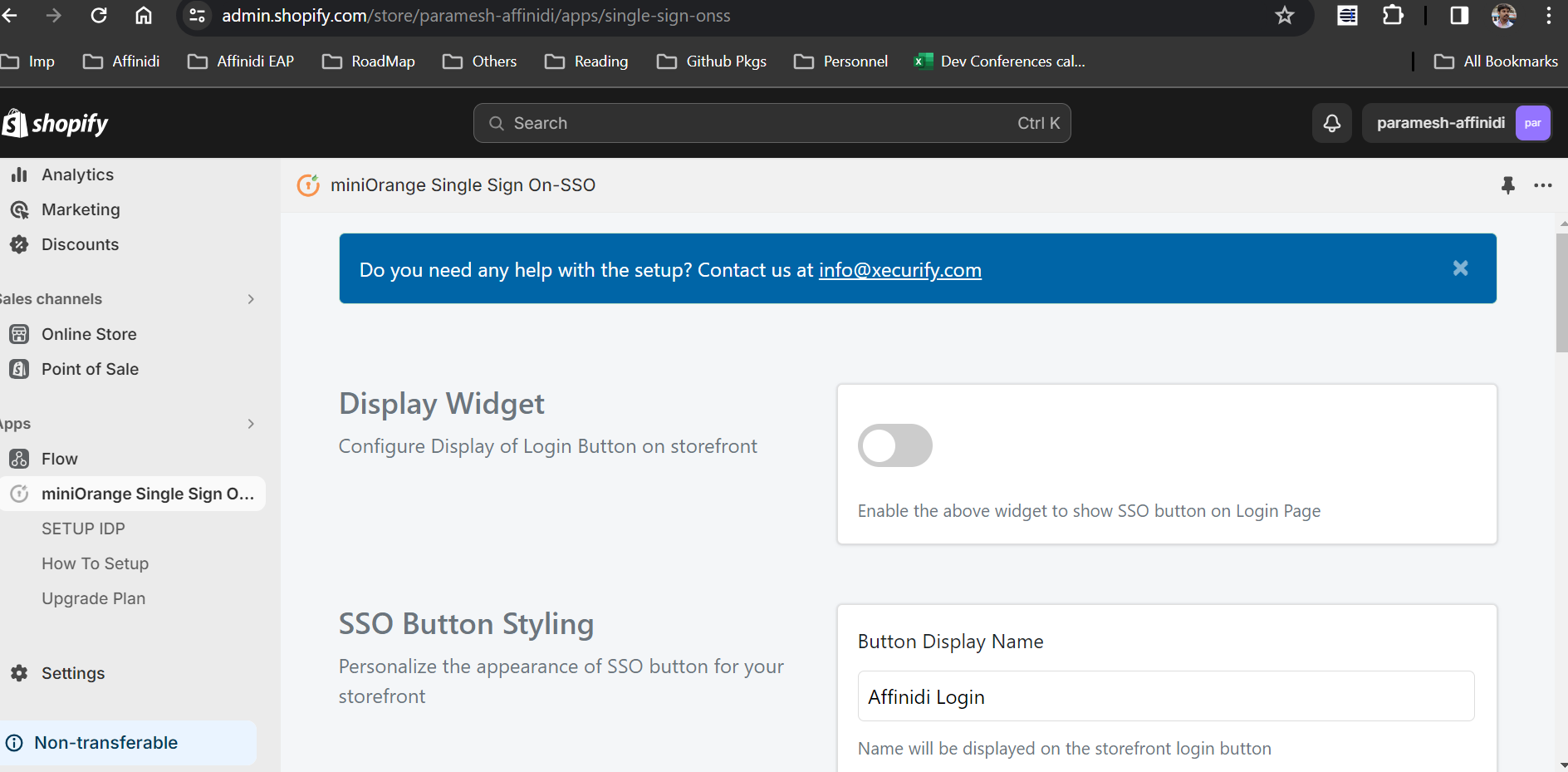Expand Apps section chevron

click(x=251, y=424)
